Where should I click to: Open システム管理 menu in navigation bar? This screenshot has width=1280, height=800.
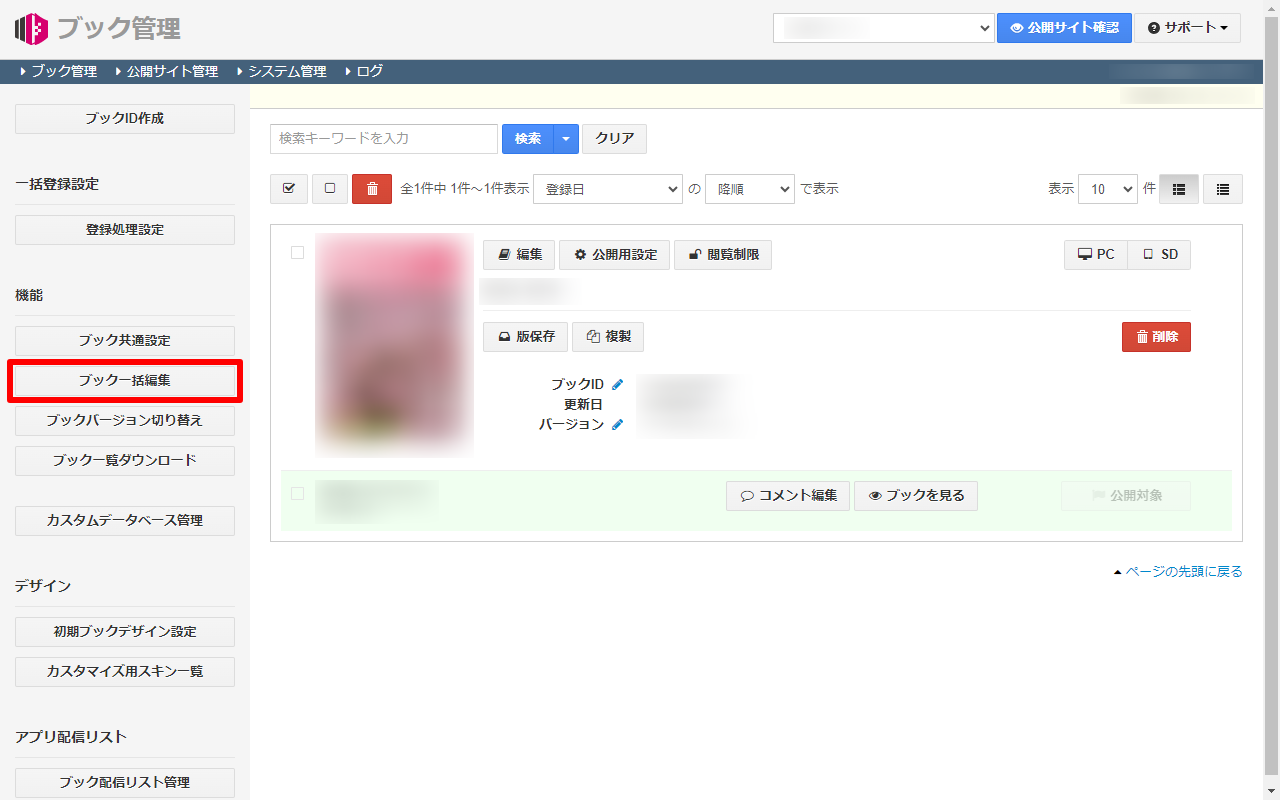(287, 72)
